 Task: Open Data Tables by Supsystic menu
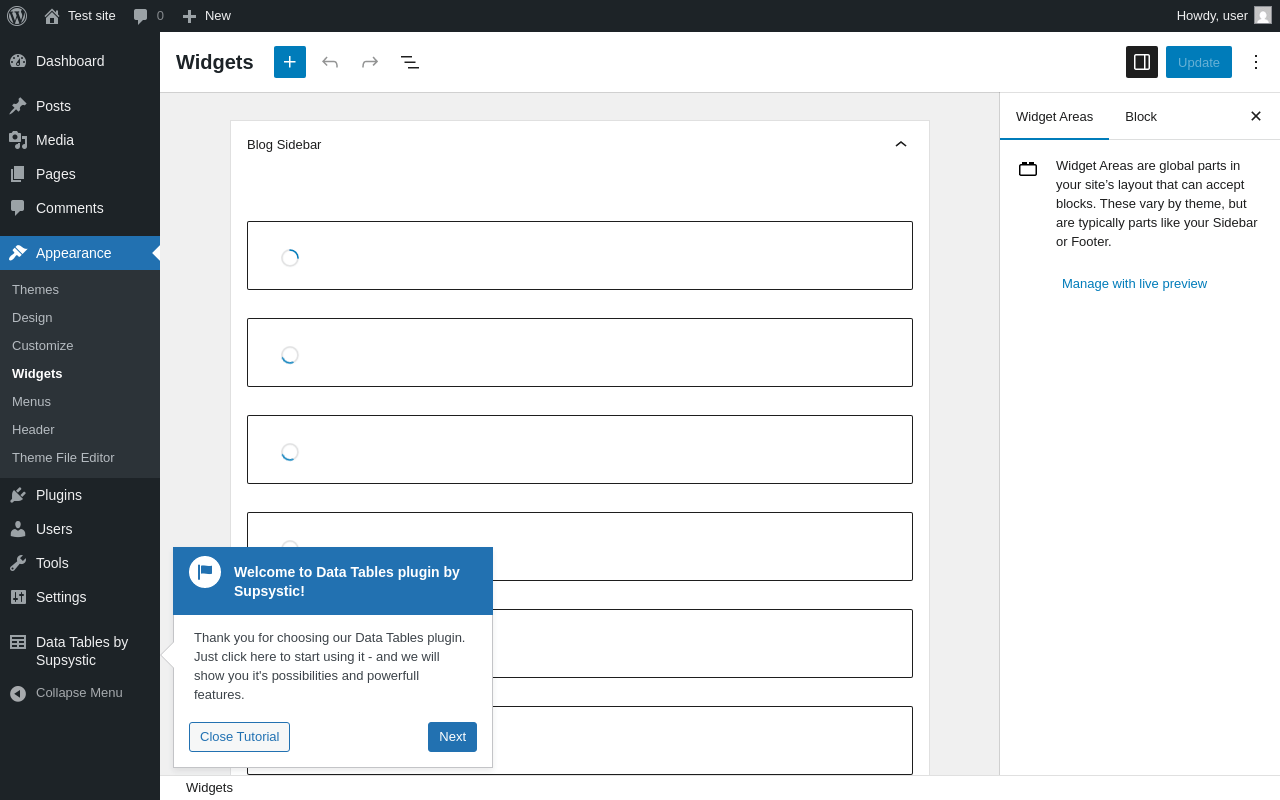pyautogui.click(x=80, y=651)
